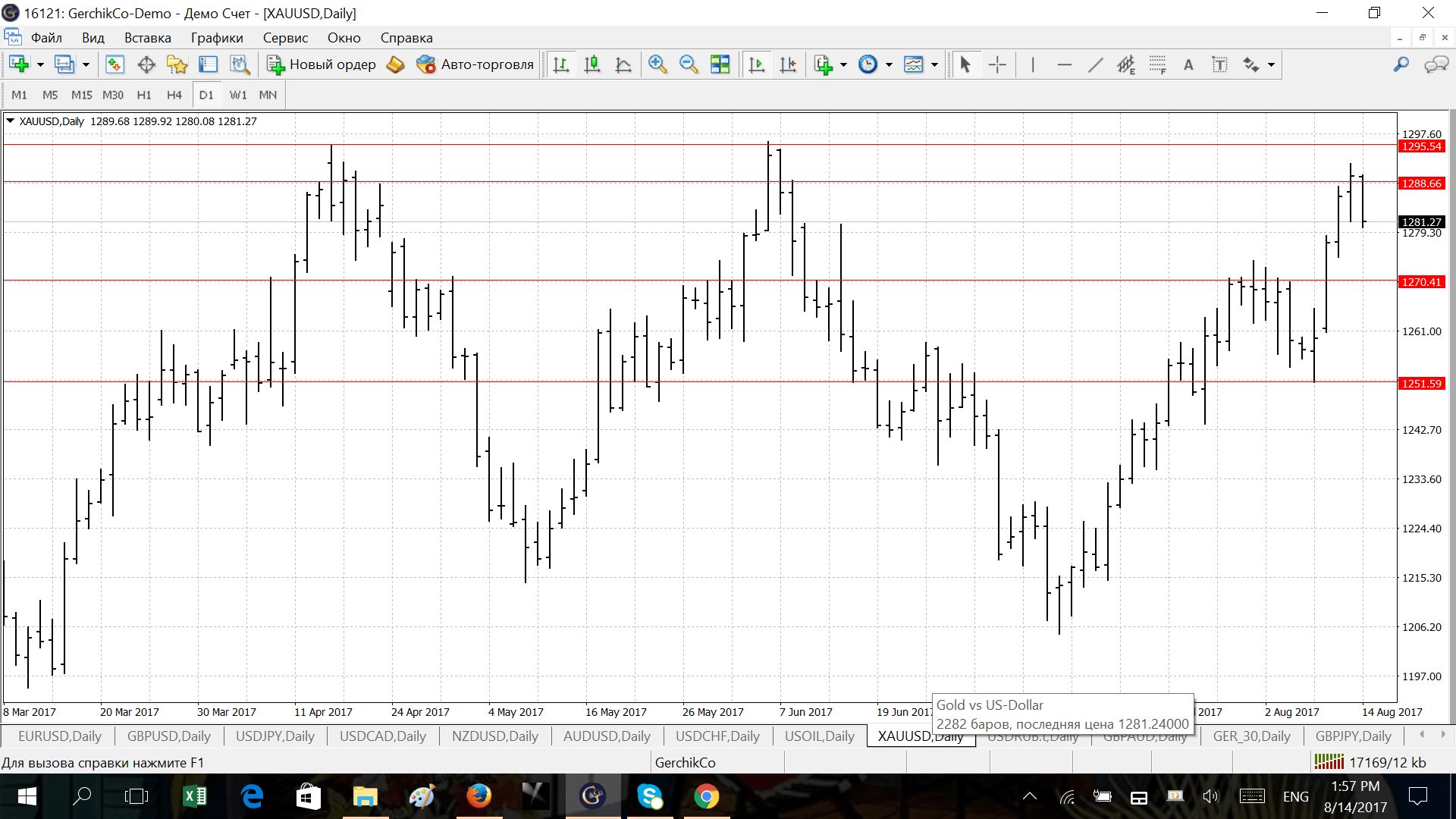Click the Новый ордер button
Viewport: 1456px width, 819px height.
pyautogui.click(x=322, y=64)
